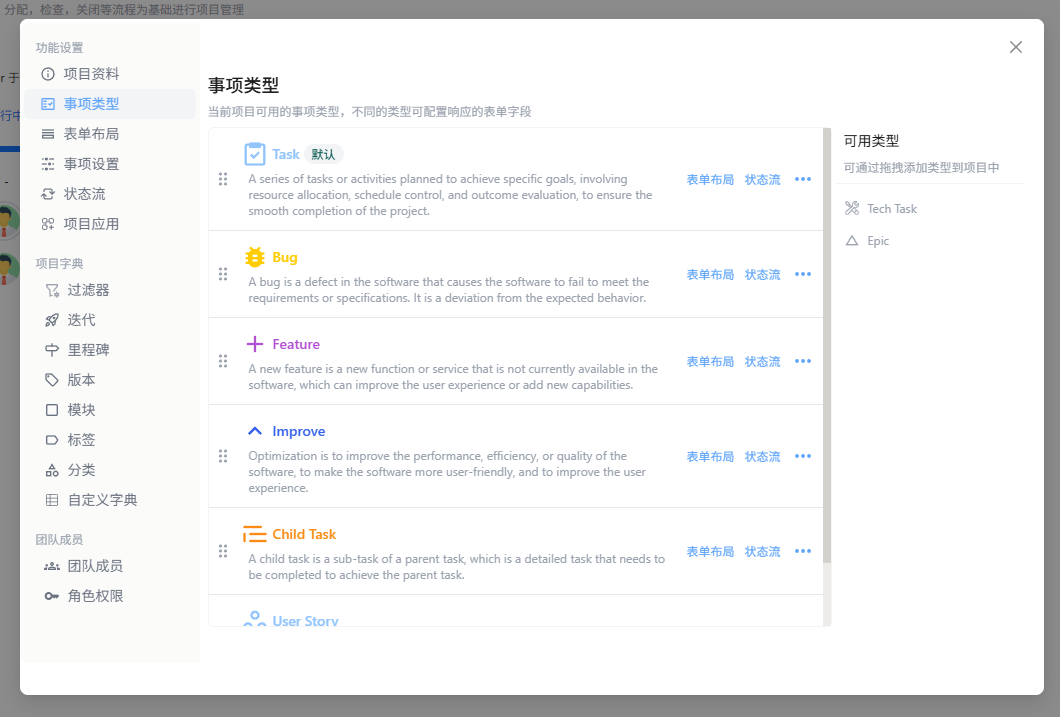This screenshot has height=717, width=1060.
Task: Go to 事项设置 sidebar entry
Action: point(110,164)
